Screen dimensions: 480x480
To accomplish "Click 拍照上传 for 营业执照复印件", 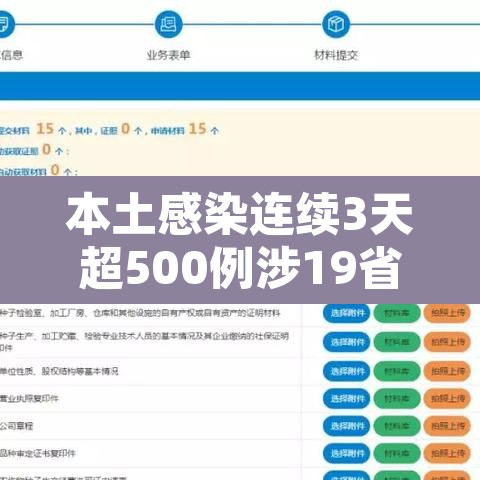I will coord(447,398).
